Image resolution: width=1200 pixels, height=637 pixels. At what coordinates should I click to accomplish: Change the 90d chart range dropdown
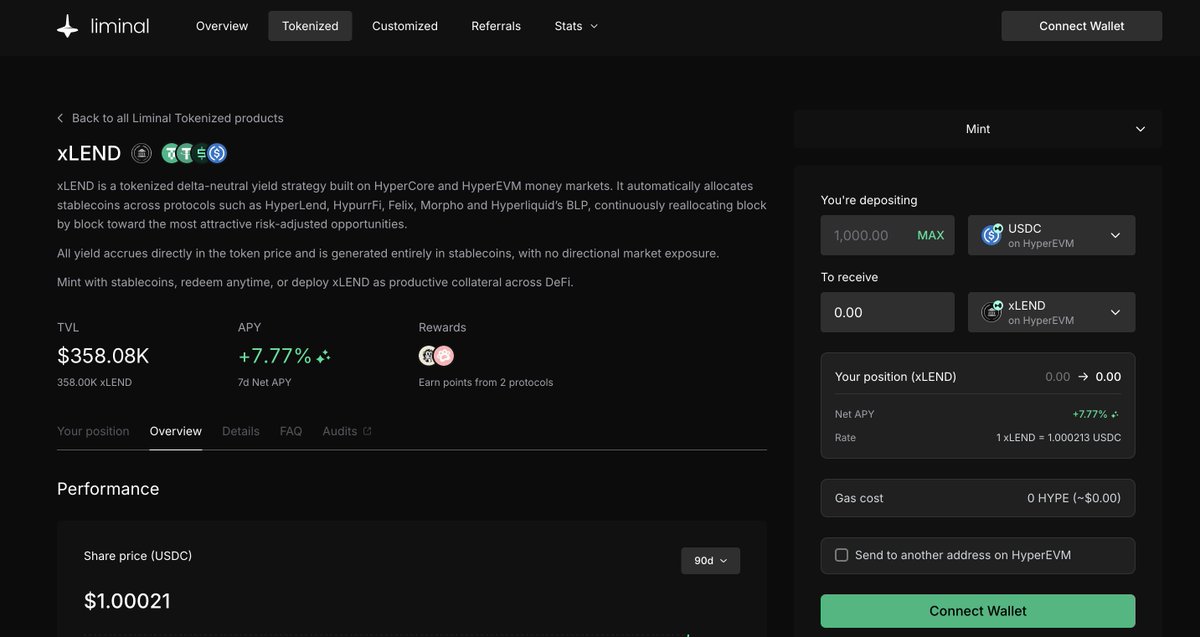pos(710,561)
